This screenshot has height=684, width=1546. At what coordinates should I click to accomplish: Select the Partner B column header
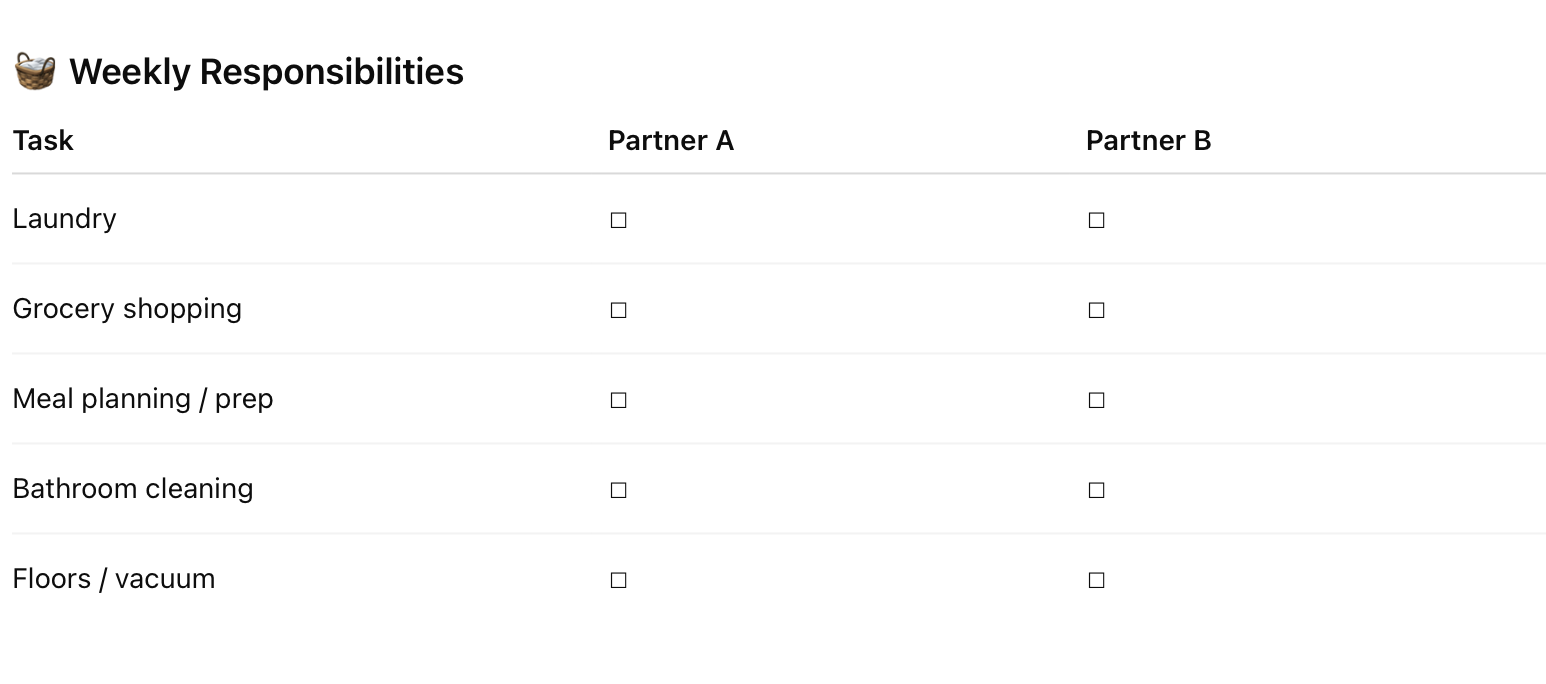click(x=1148, y=140)
